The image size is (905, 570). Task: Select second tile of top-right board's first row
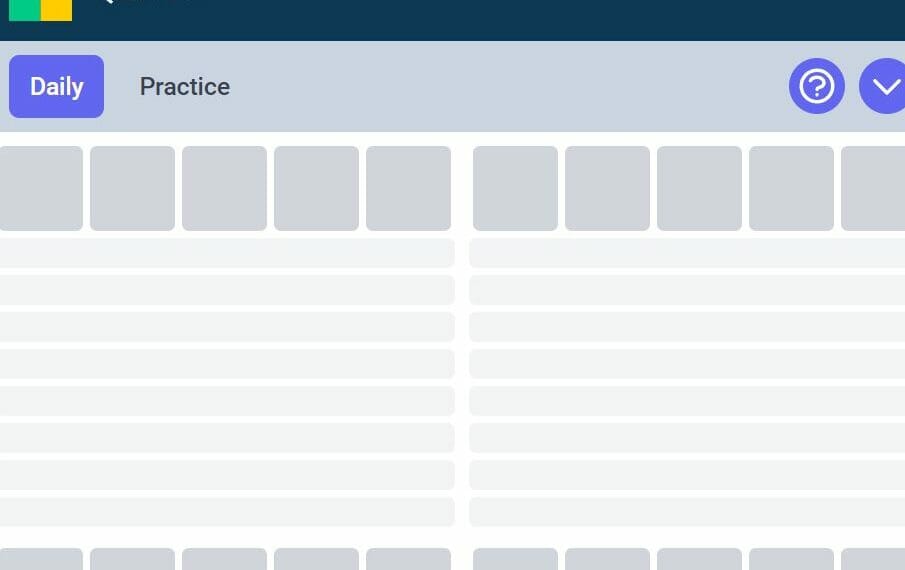click(607, 188)
